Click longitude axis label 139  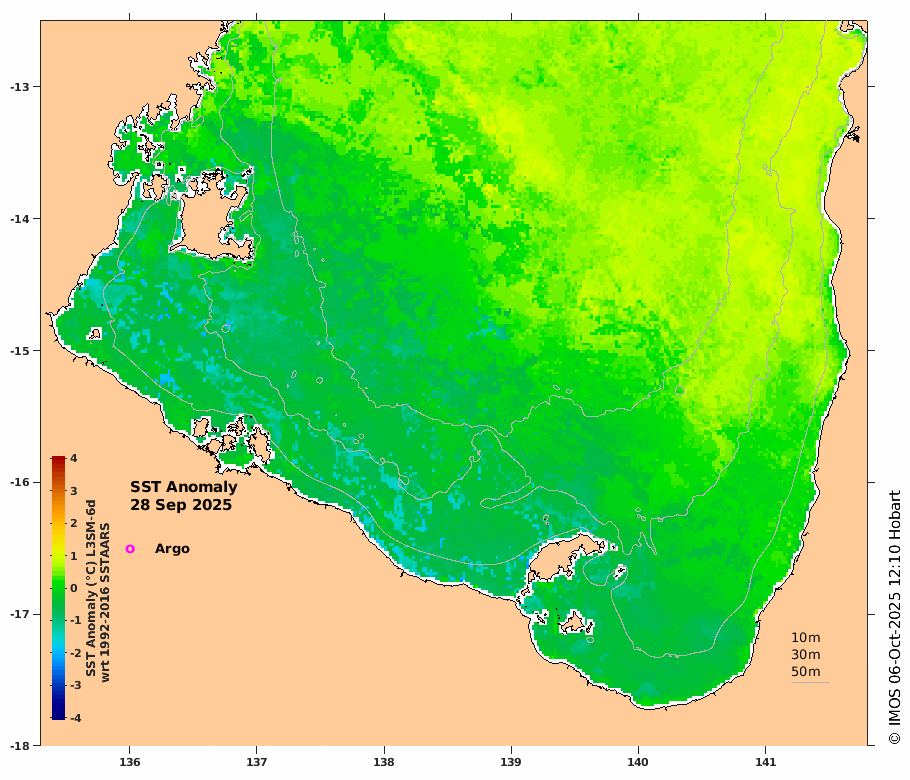511,762
